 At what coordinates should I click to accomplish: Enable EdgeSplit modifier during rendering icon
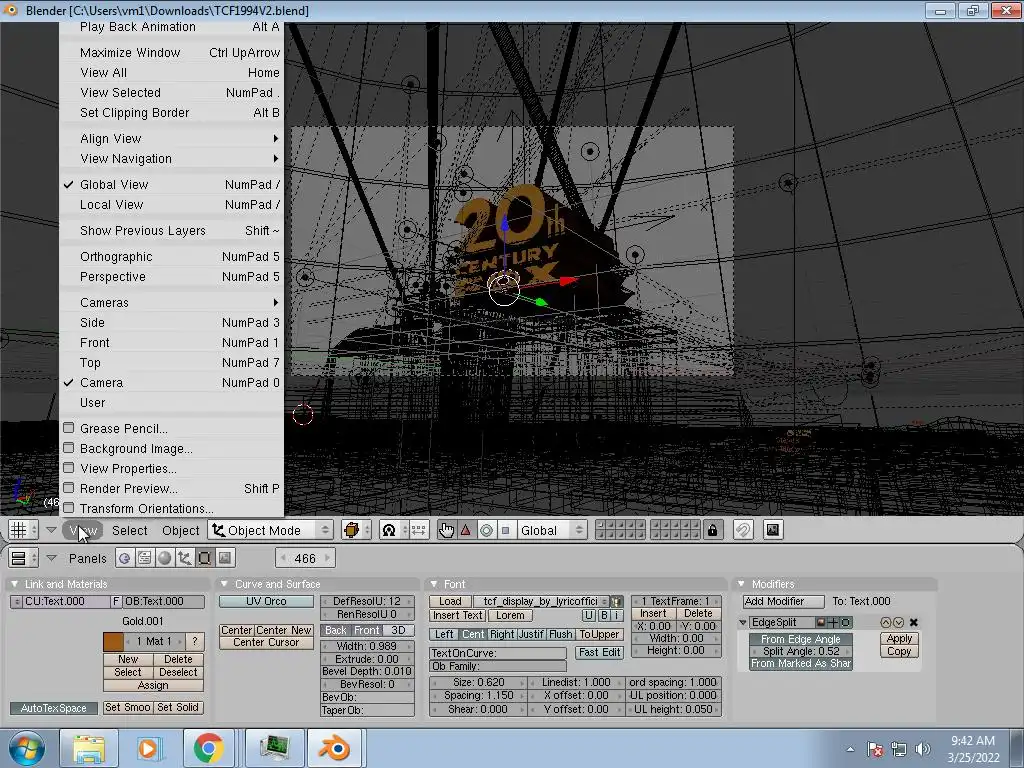click(821, 622)
